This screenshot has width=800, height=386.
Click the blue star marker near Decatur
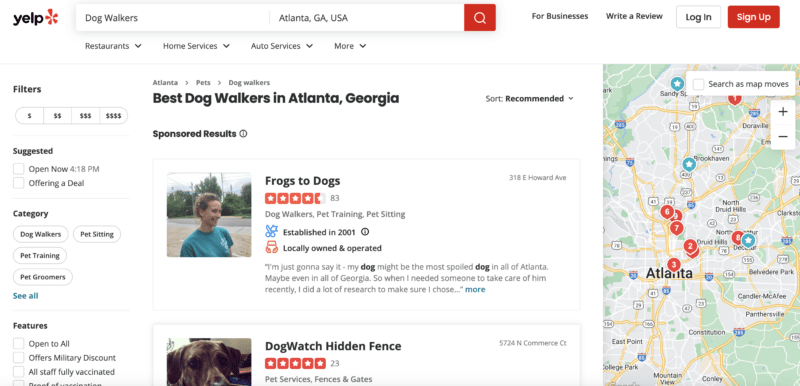pos(748,240)
